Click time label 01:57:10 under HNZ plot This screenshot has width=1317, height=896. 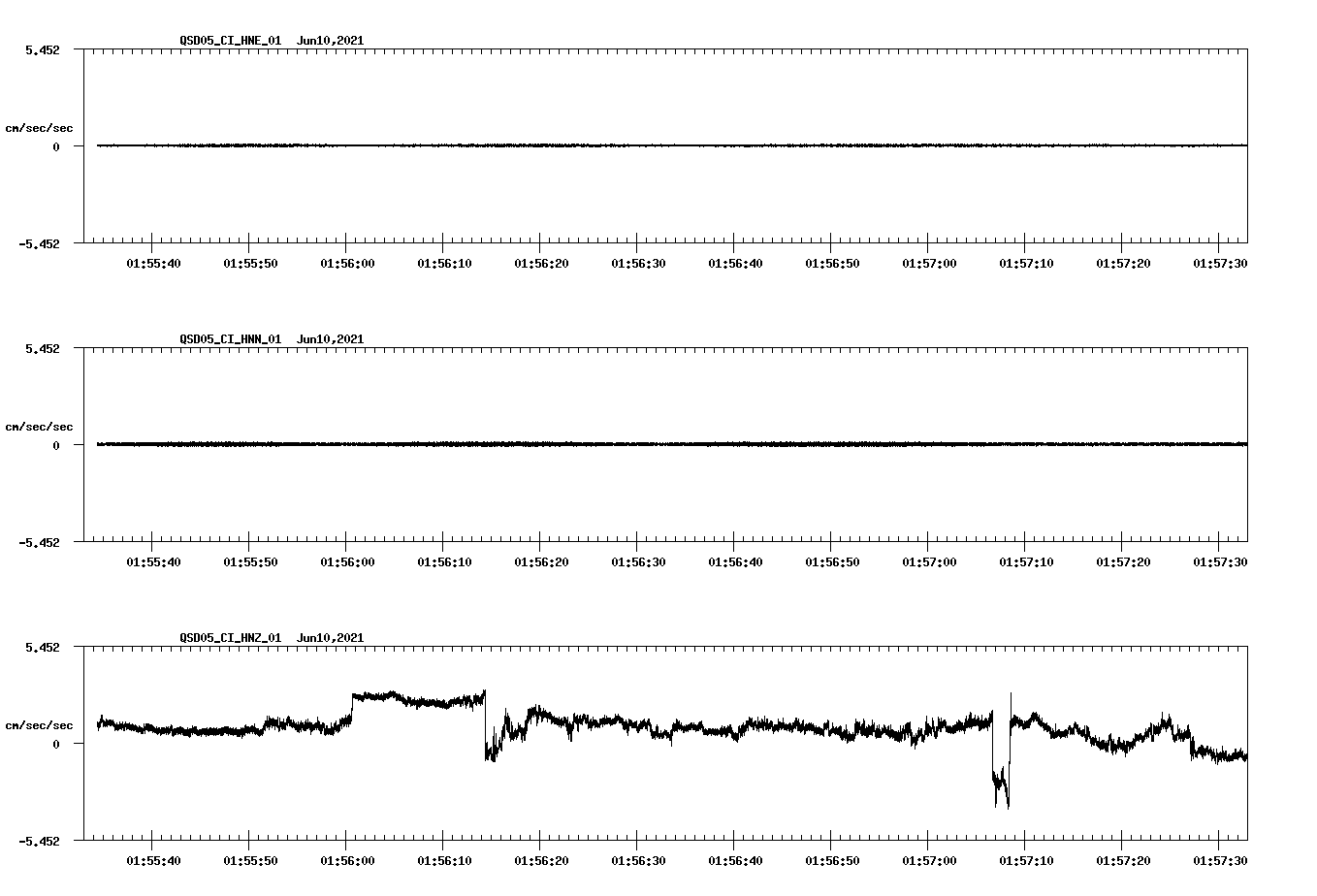point(1026,861)
